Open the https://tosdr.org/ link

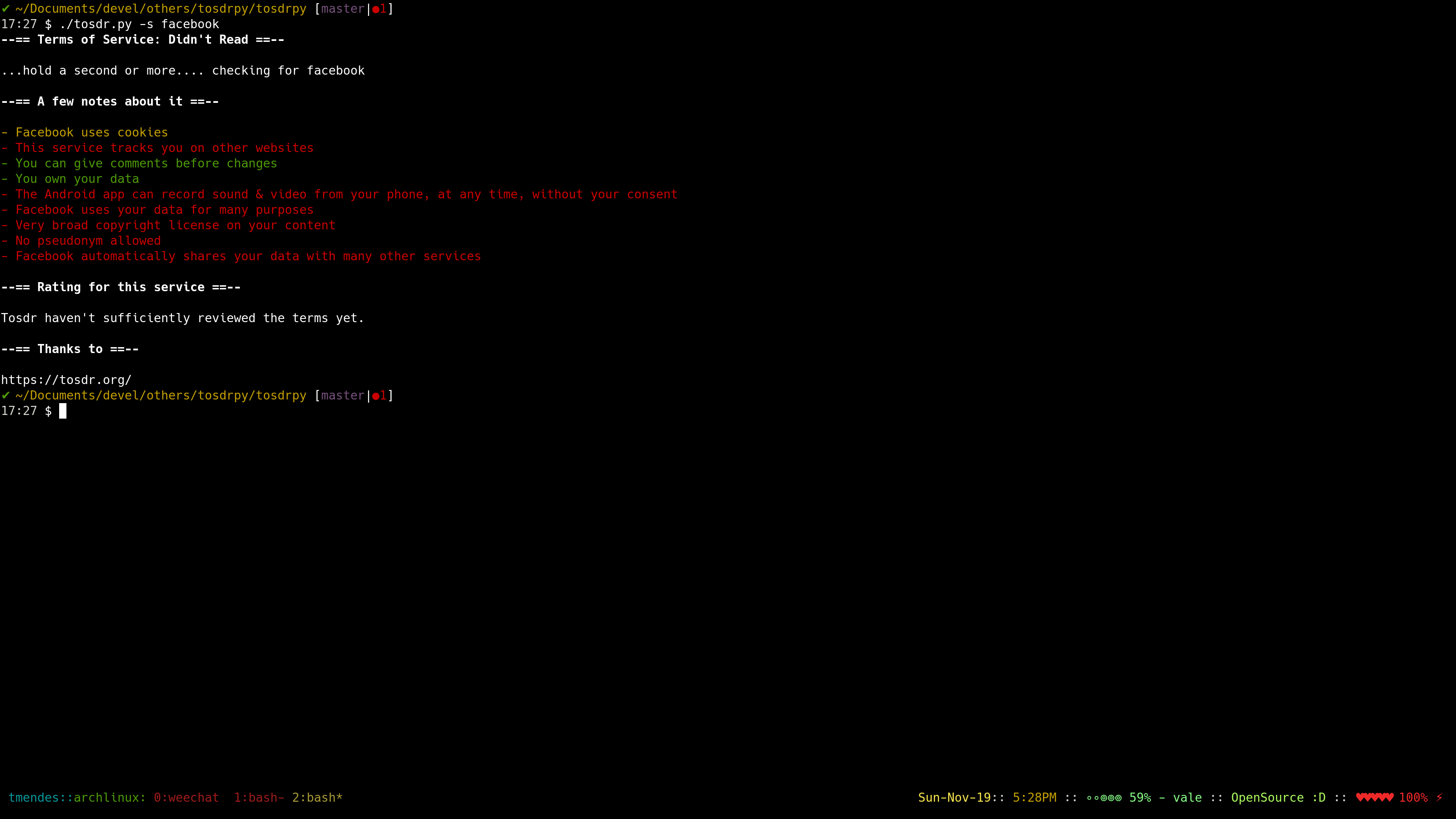[x=66, y=380]
